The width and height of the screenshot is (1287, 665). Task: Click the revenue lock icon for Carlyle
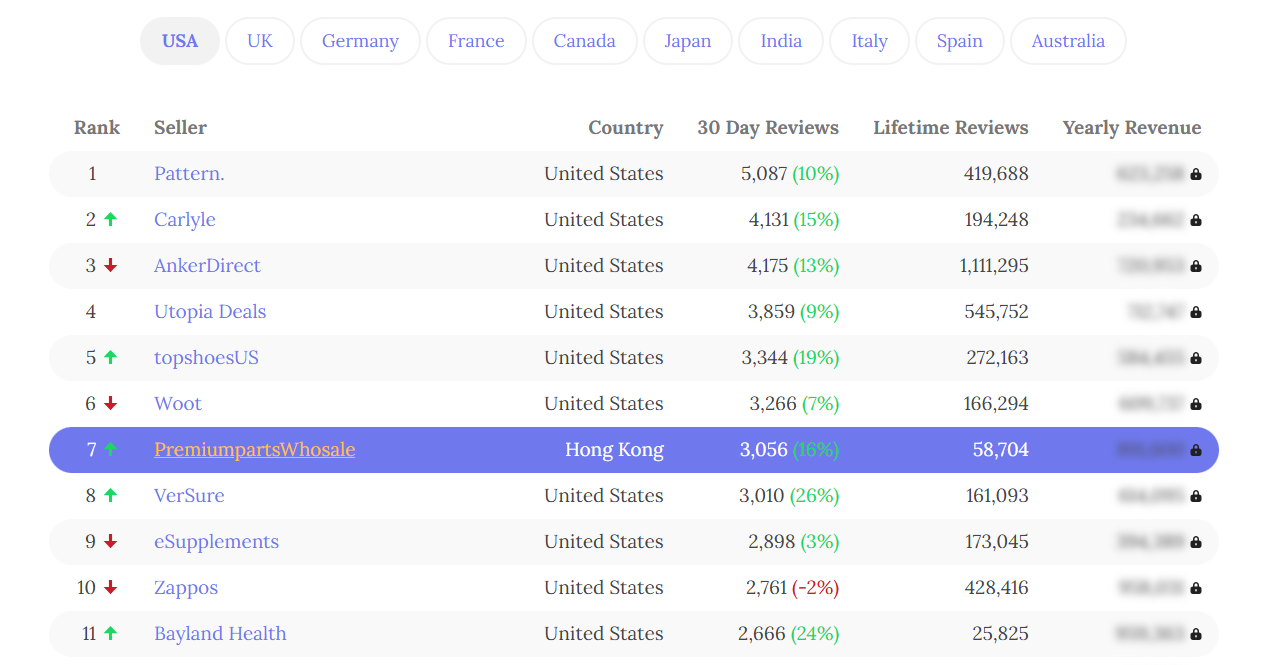1196,220
